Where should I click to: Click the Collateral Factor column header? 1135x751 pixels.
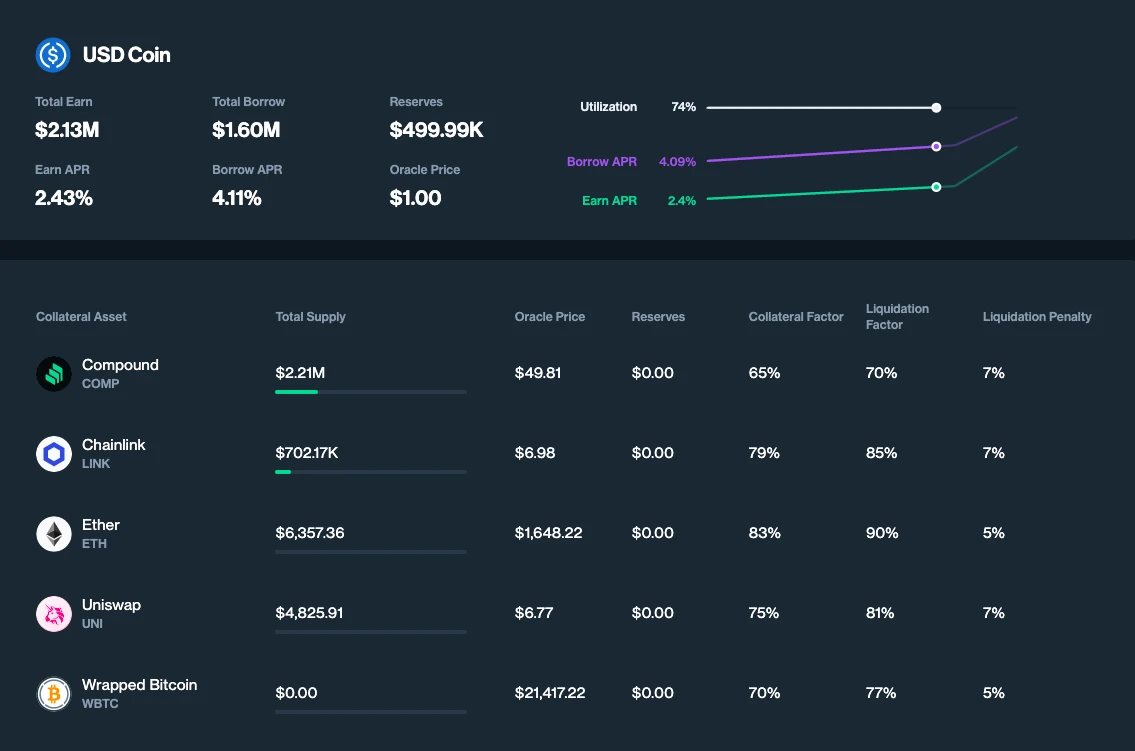pyautogui.click(x=796, y=317)
